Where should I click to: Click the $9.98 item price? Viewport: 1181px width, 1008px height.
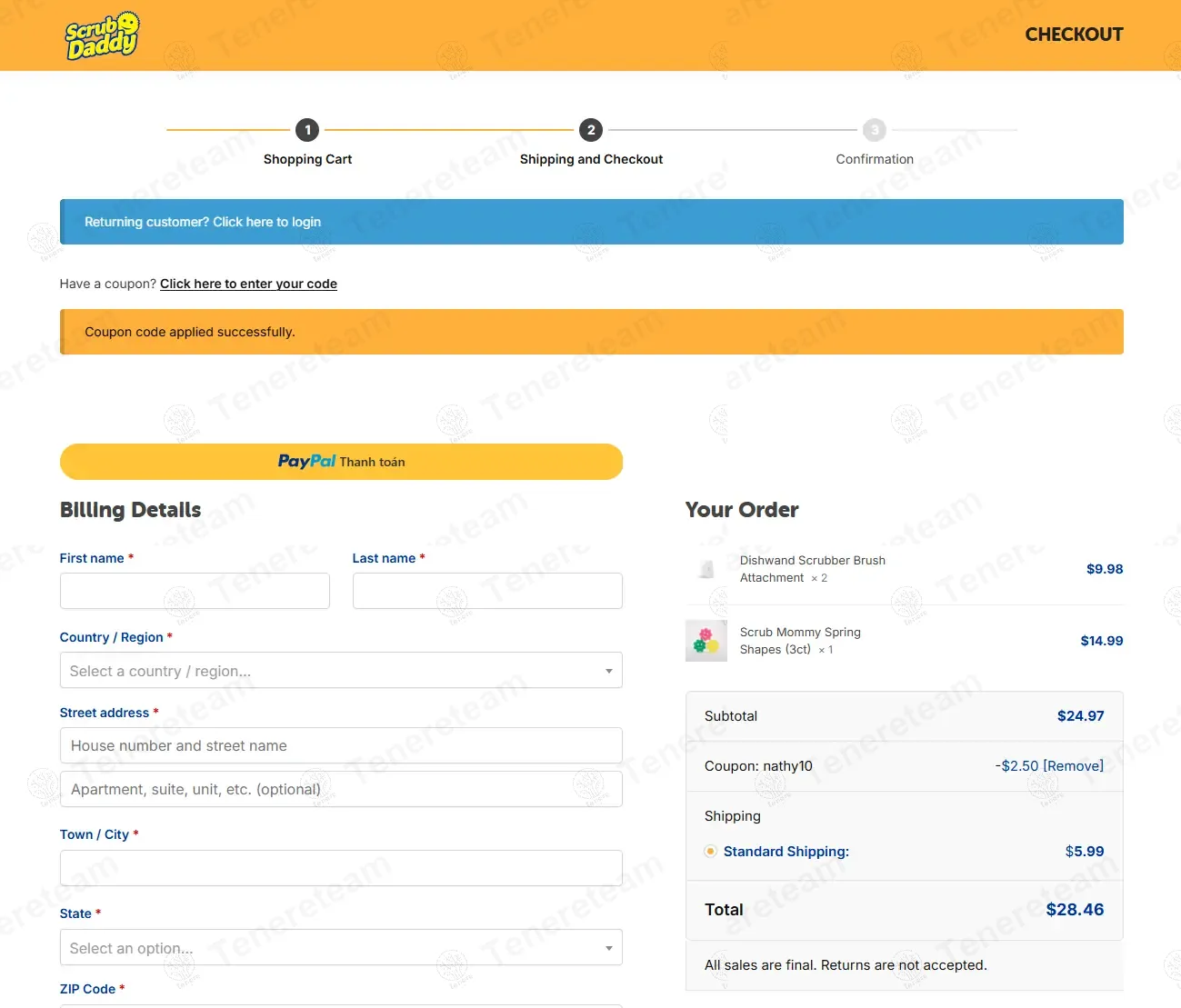(1105, 569)
